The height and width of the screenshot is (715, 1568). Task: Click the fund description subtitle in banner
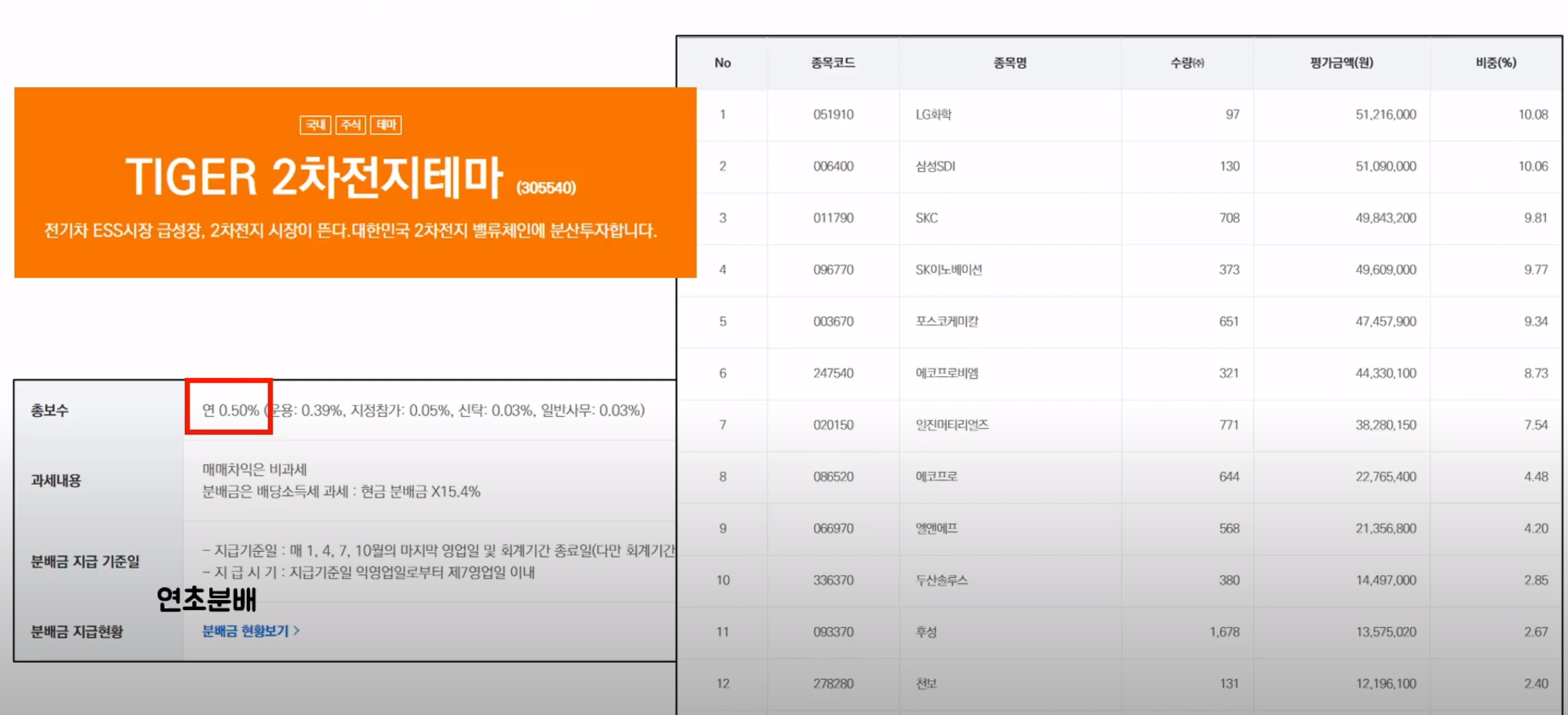coord(350,231)
